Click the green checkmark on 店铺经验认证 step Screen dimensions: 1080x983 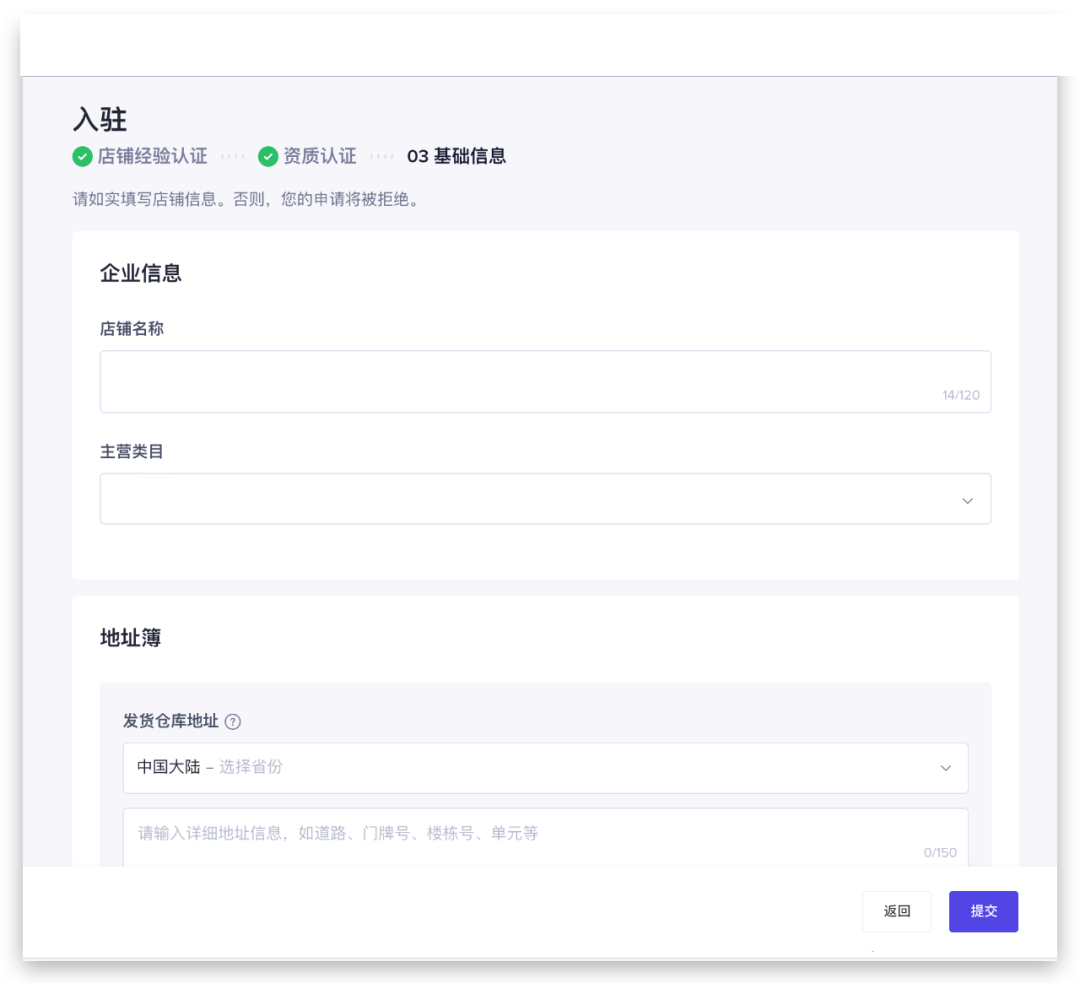[83, 156]
